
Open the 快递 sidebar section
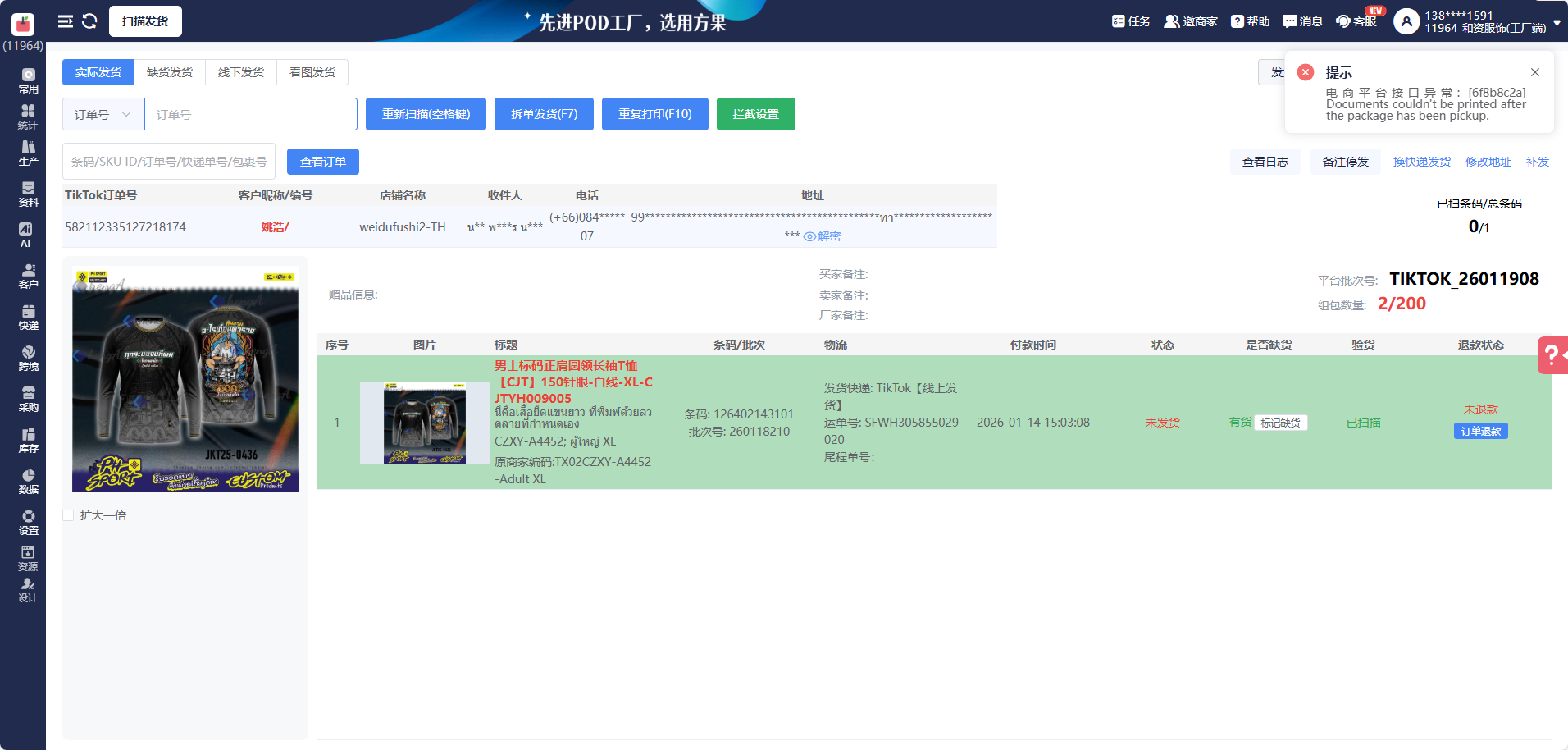coord(28,318)
